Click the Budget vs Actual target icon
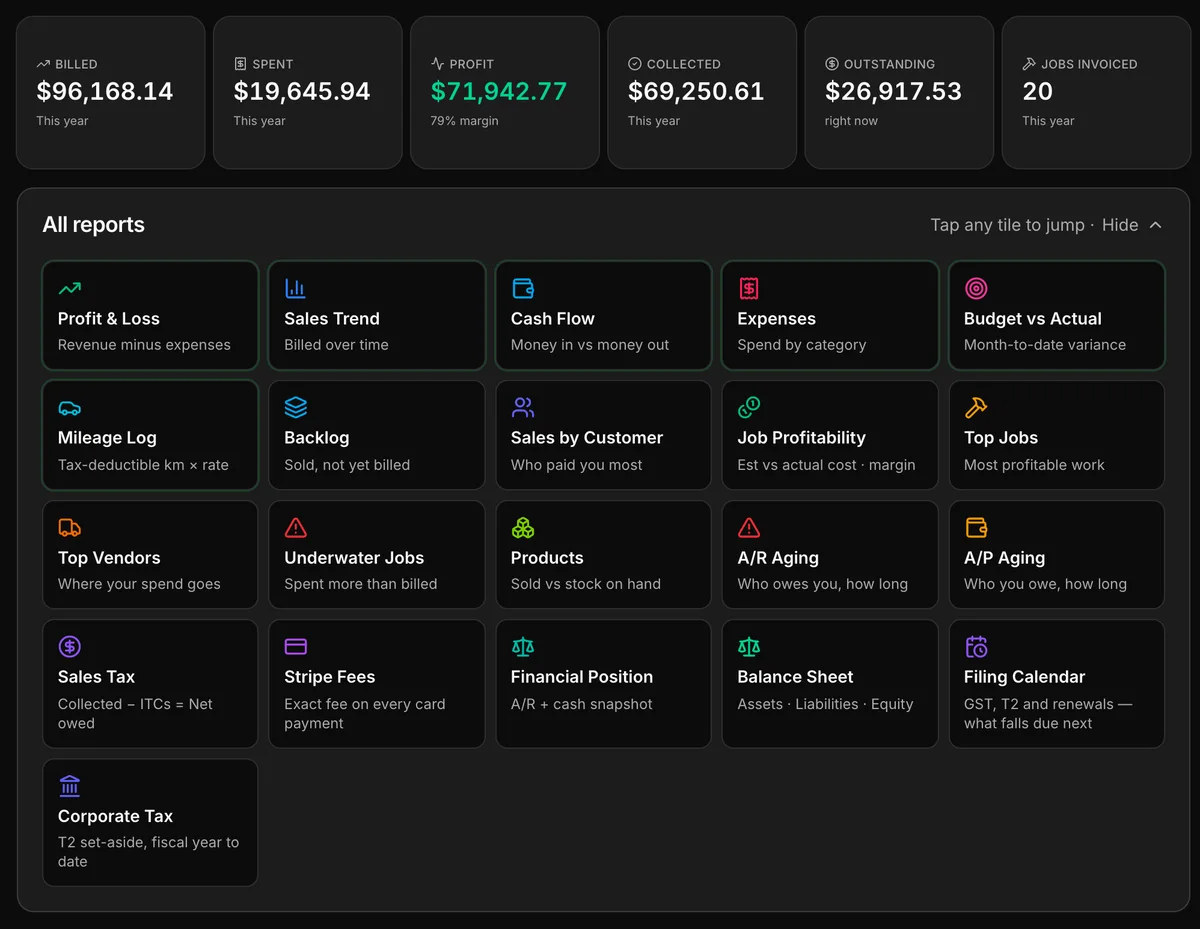1200x929 pixels. 976,289
